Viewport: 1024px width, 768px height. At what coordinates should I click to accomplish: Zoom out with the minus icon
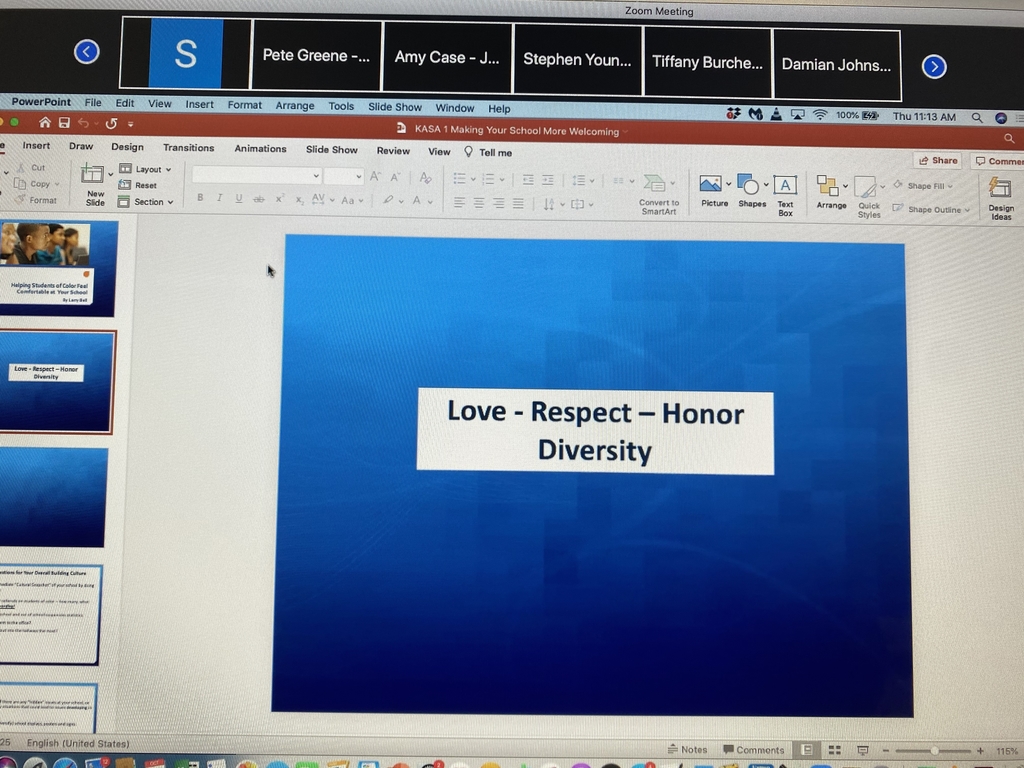coord(885,750)
